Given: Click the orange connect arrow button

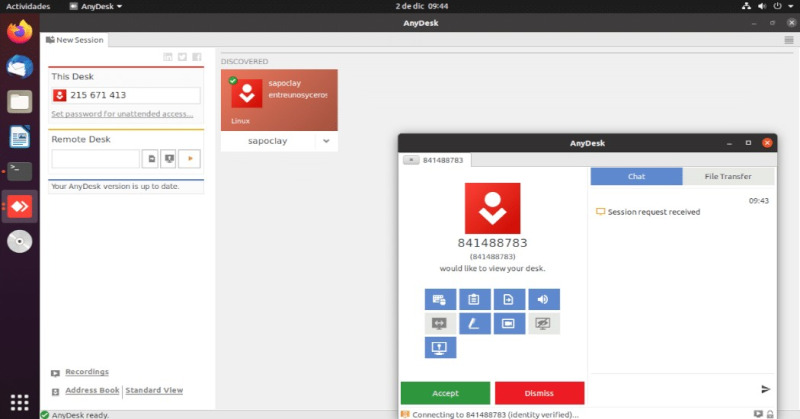Looking at the screenshot, I should 189,158.
